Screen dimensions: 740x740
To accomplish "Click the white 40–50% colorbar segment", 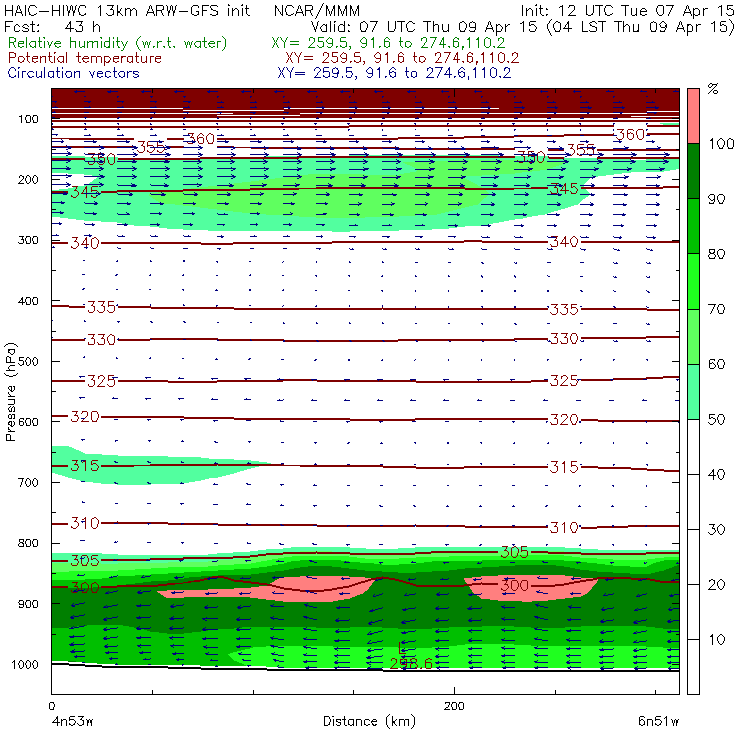I will pyautogui.click(x=693, y=447).
